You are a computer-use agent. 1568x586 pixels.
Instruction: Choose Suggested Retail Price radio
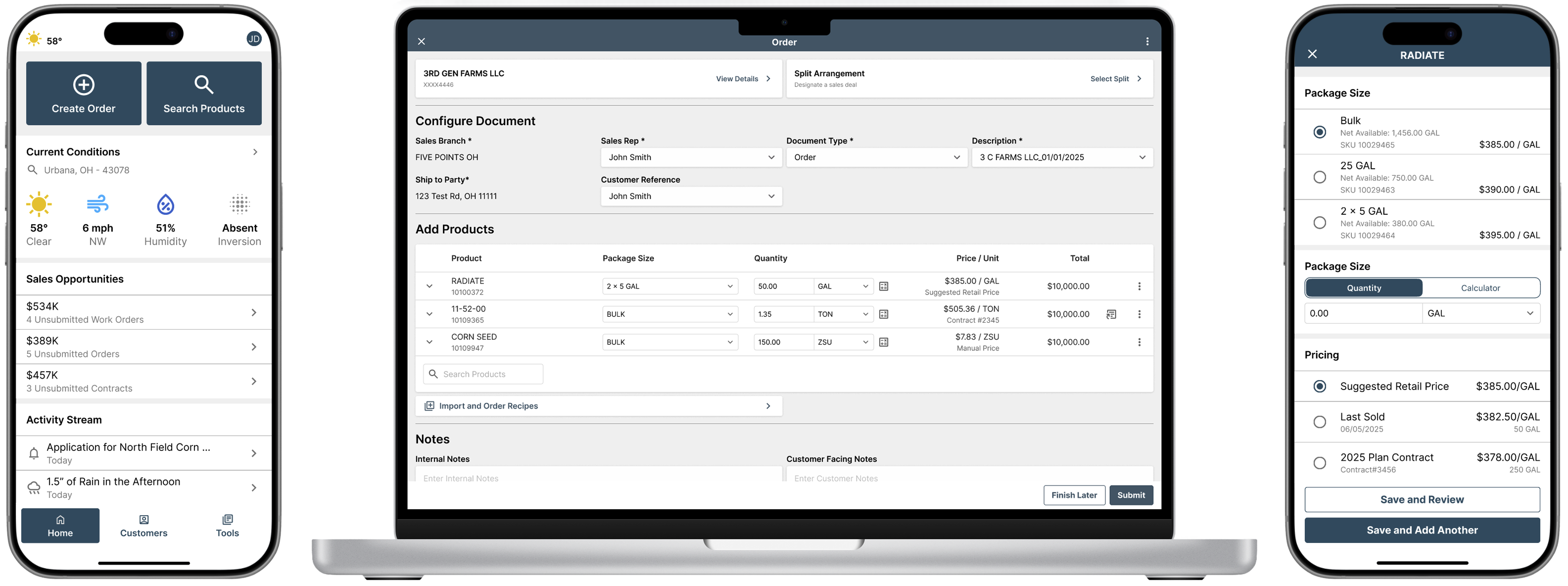(1320, 387)
